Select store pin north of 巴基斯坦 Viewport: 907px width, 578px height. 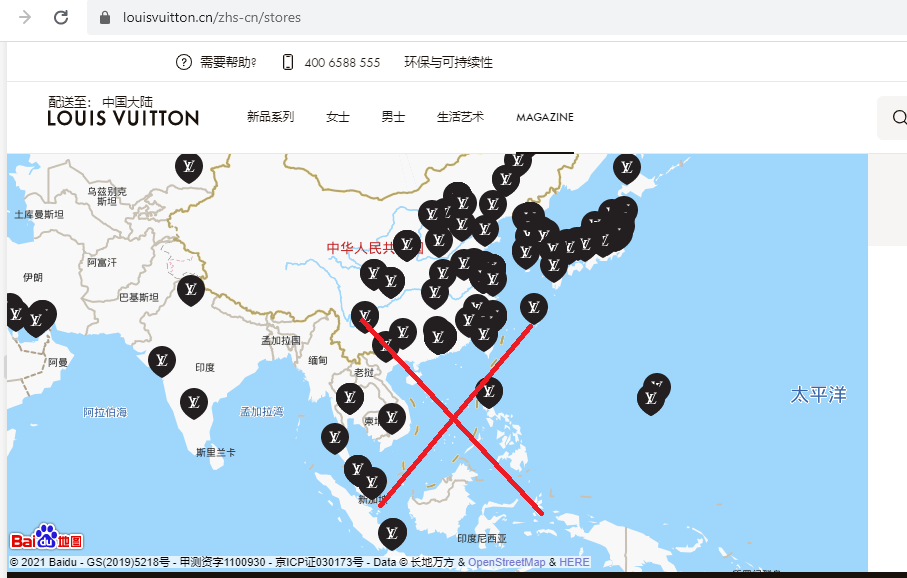tap(191, 289)
